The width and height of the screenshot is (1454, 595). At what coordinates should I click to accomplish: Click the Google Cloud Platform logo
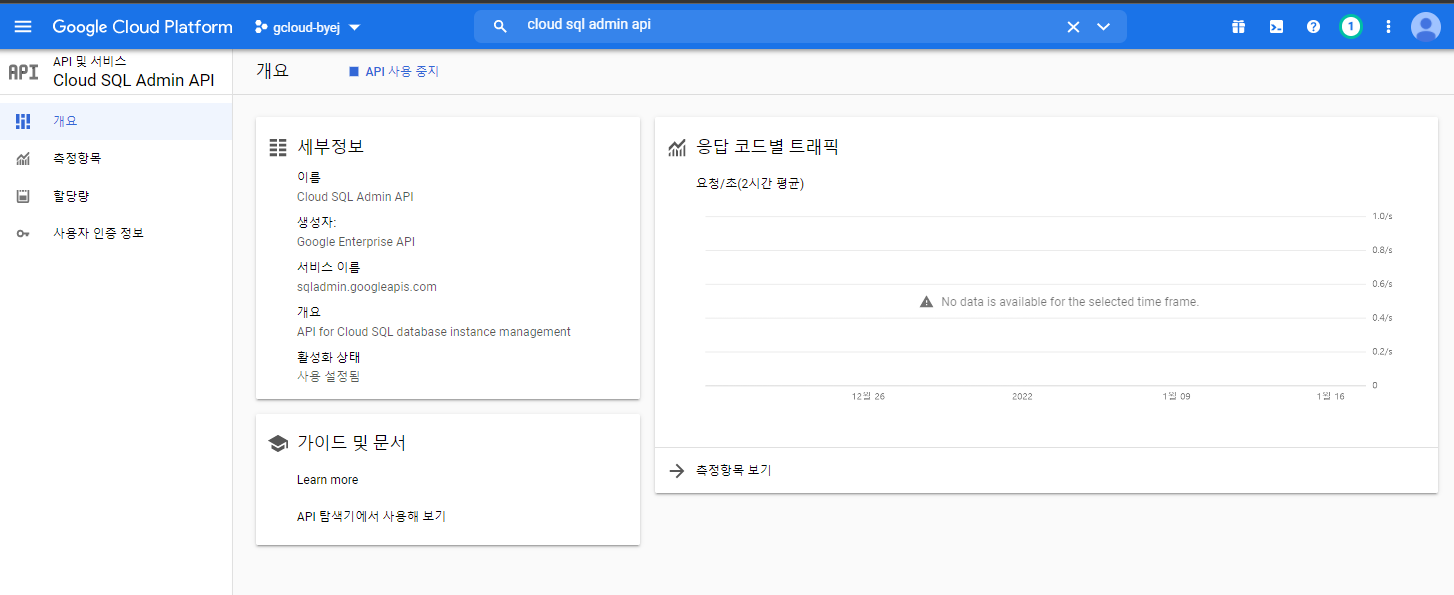point(142,27)
